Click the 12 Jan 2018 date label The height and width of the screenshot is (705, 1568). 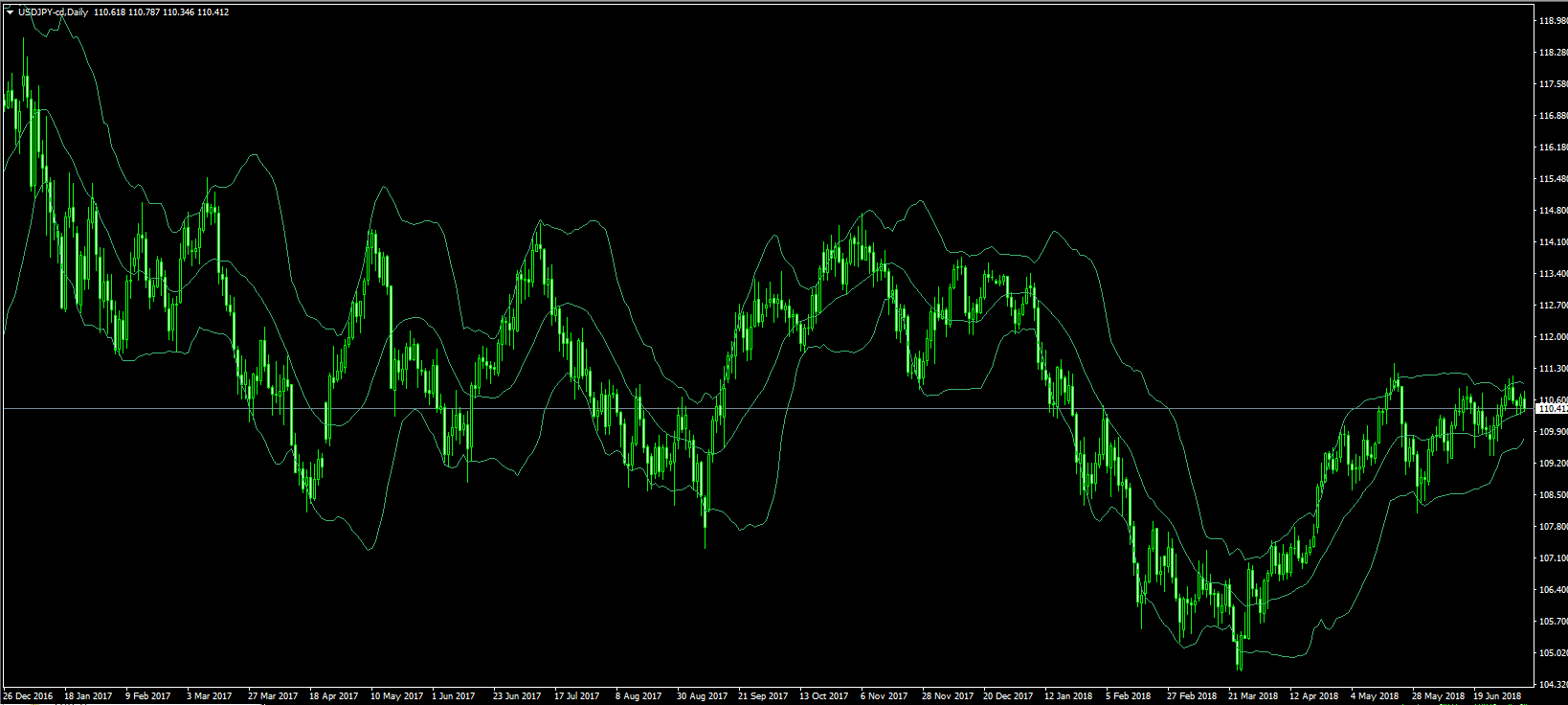point(1068,696)
